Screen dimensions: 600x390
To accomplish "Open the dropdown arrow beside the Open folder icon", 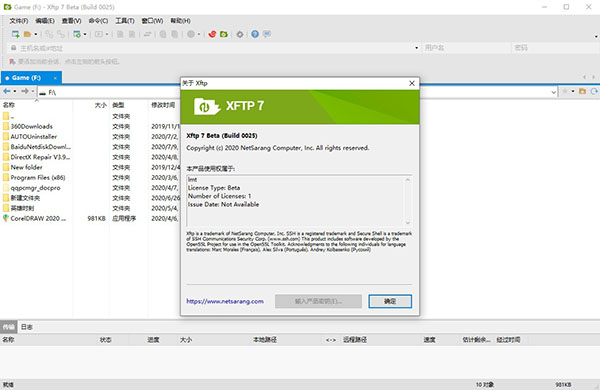I will [36, 34].
